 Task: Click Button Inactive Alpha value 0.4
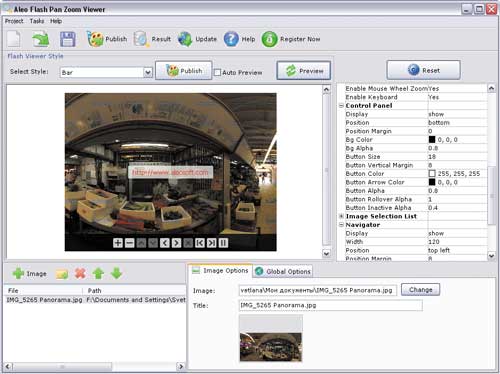[x=433, y=208]
